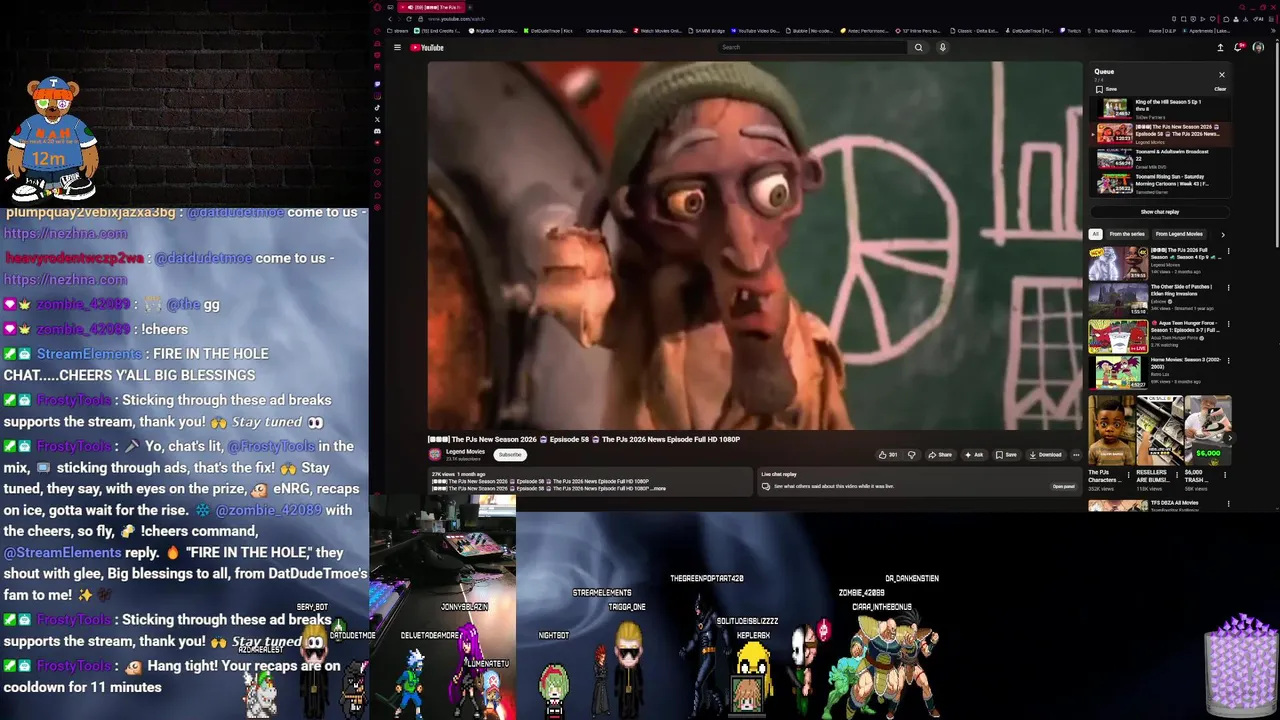Image resolution: width=1280 pixels, height=720 pixels.
Task: Open YouTube Video Downloader bookmark
Action: click(x=756, y=31)
